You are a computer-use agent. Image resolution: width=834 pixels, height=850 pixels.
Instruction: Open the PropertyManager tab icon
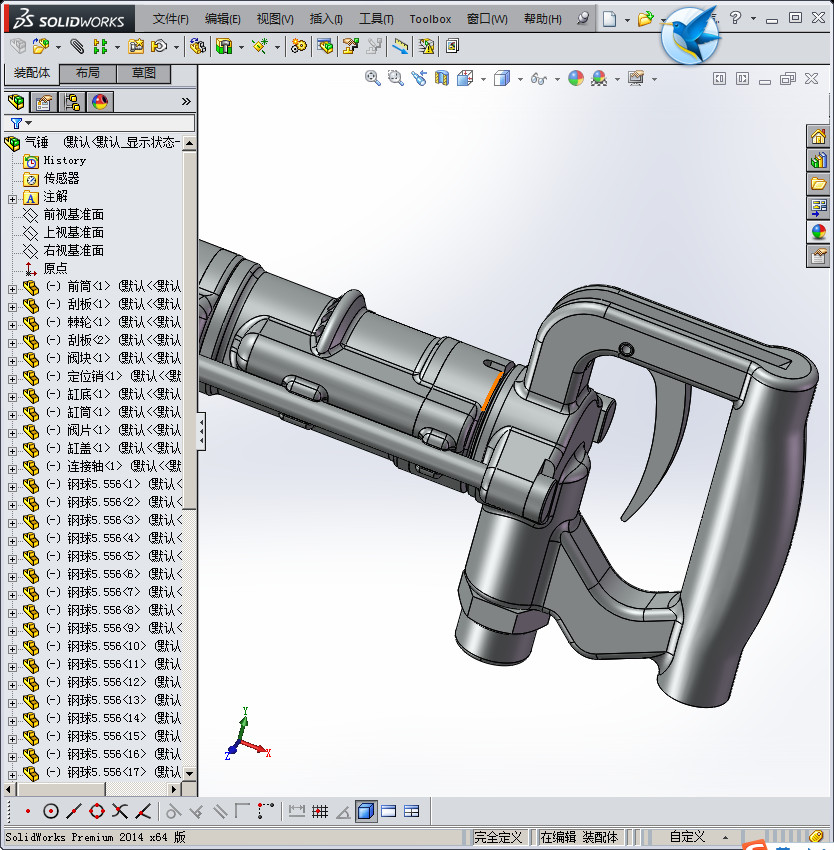(x=43, y=102)
